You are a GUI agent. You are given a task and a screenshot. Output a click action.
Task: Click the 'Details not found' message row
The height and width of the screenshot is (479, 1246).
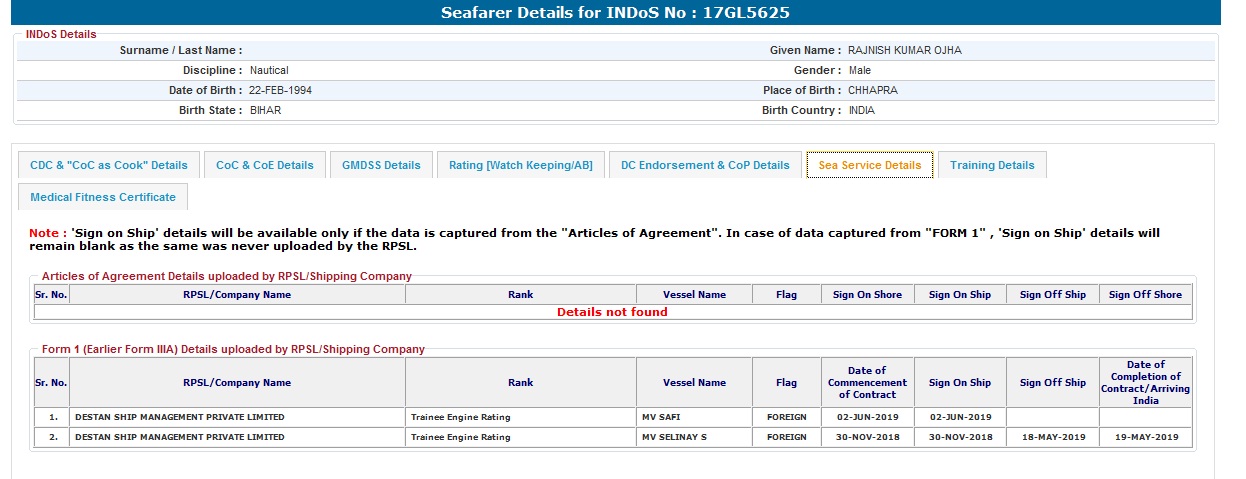coord(612,312)
